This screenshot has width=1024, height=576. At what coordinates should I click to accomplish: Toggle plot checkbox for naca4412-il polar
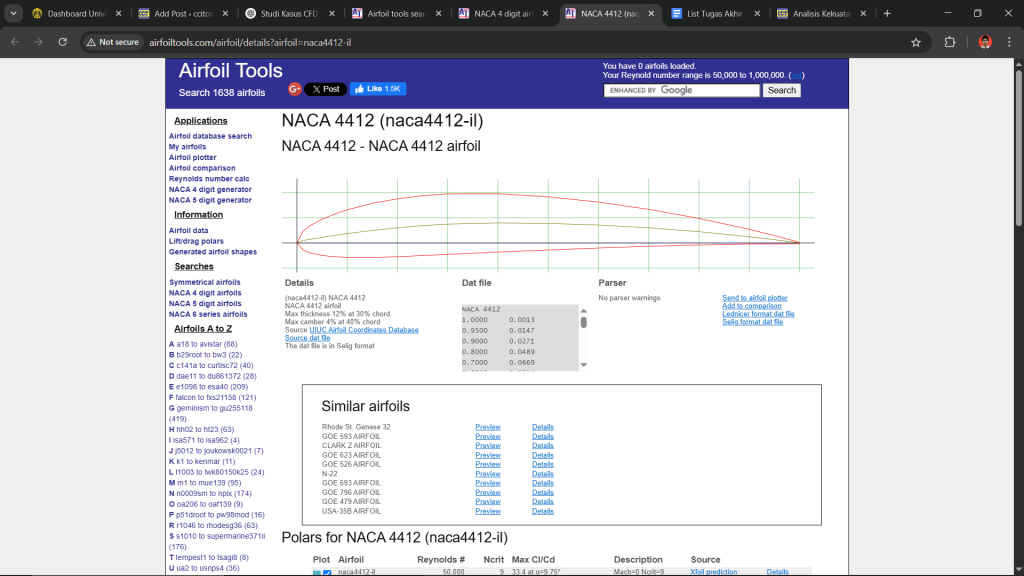click(327, 572)
